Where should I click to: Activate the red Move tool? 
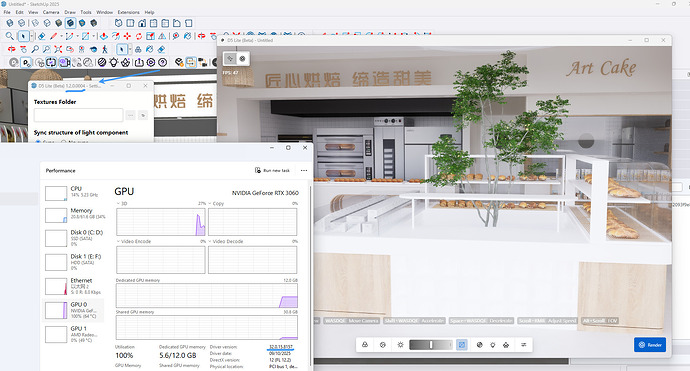click(127, 36)
